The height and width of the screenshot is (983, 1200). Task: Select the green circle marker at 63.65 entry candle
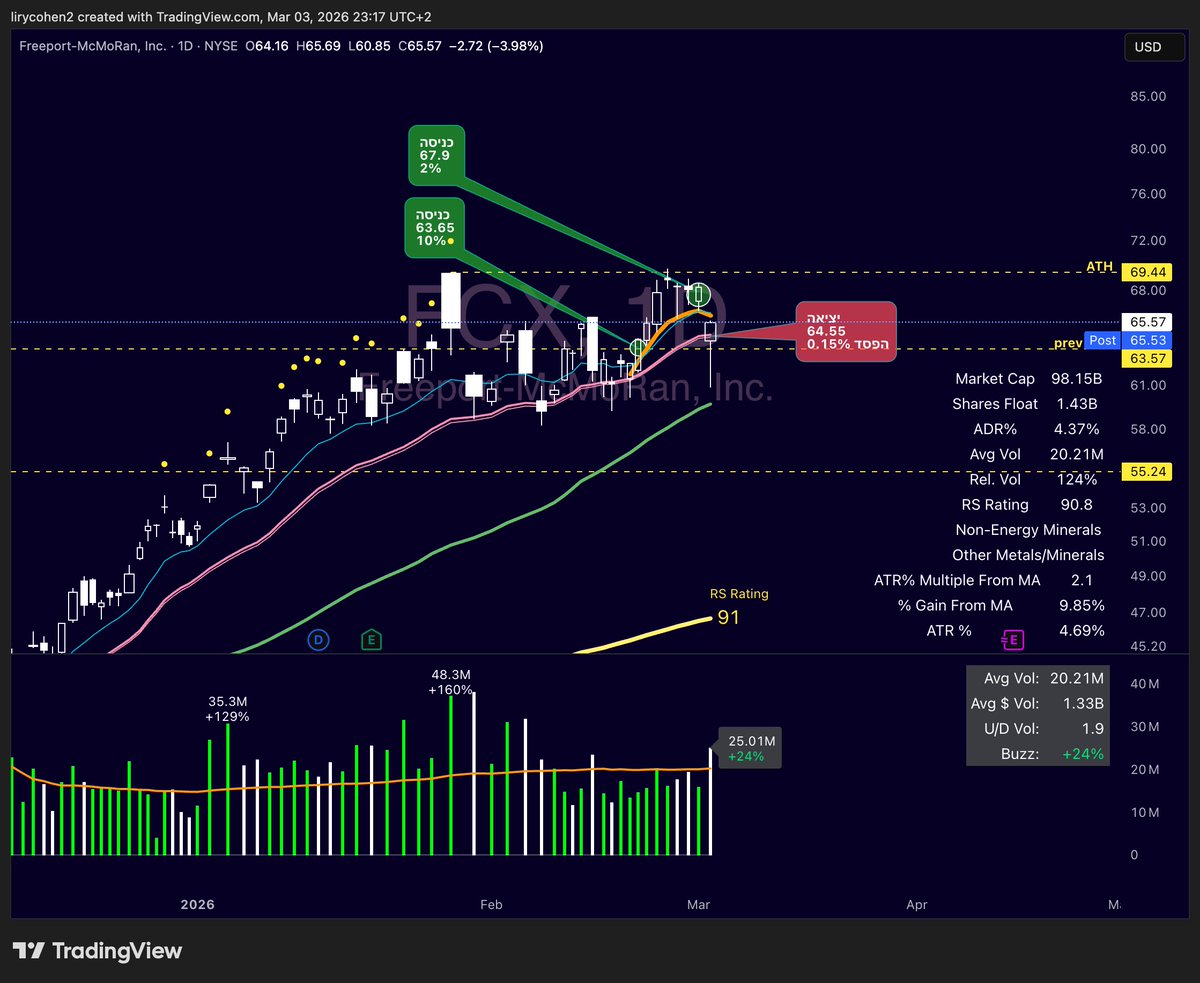(x=637, y=348)
